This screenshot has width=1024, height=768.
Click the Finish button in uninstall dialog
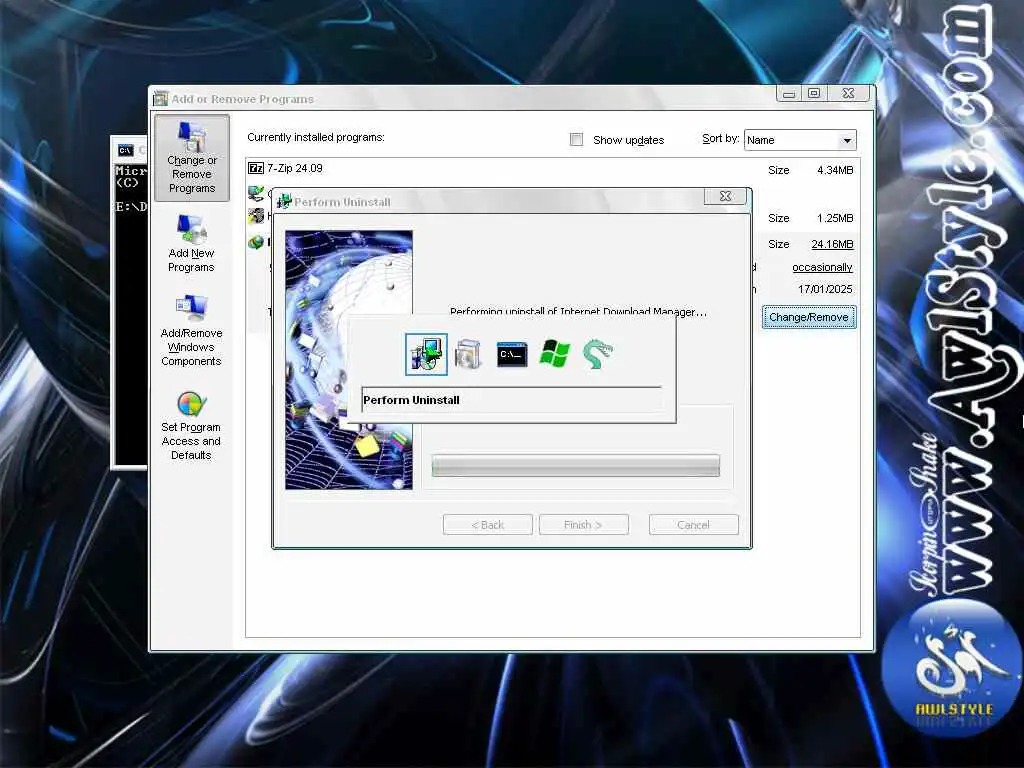point(584,524)
